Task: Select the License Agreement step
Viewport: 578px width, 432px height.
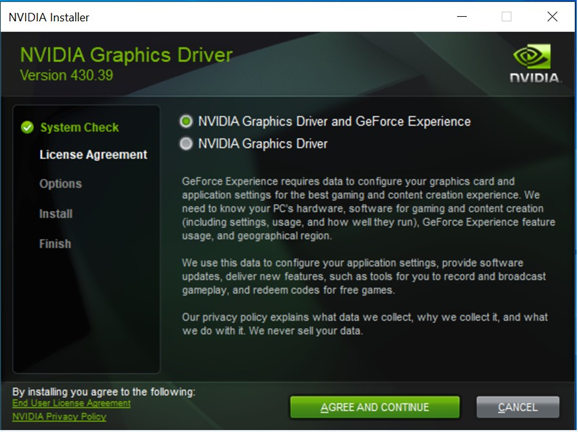Action: tap(93, 155)
